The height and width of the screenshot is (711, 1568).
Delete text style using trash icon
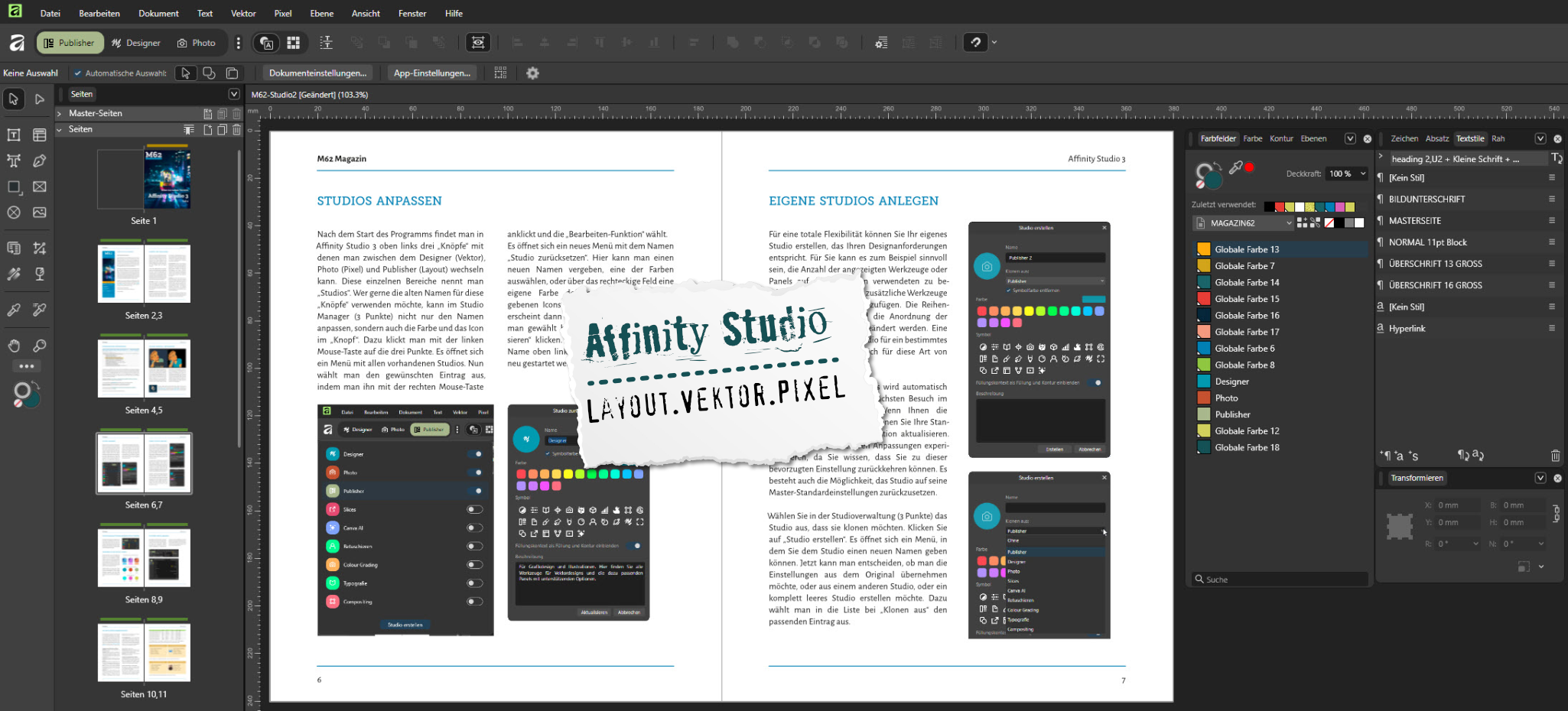coord(1555,456)
